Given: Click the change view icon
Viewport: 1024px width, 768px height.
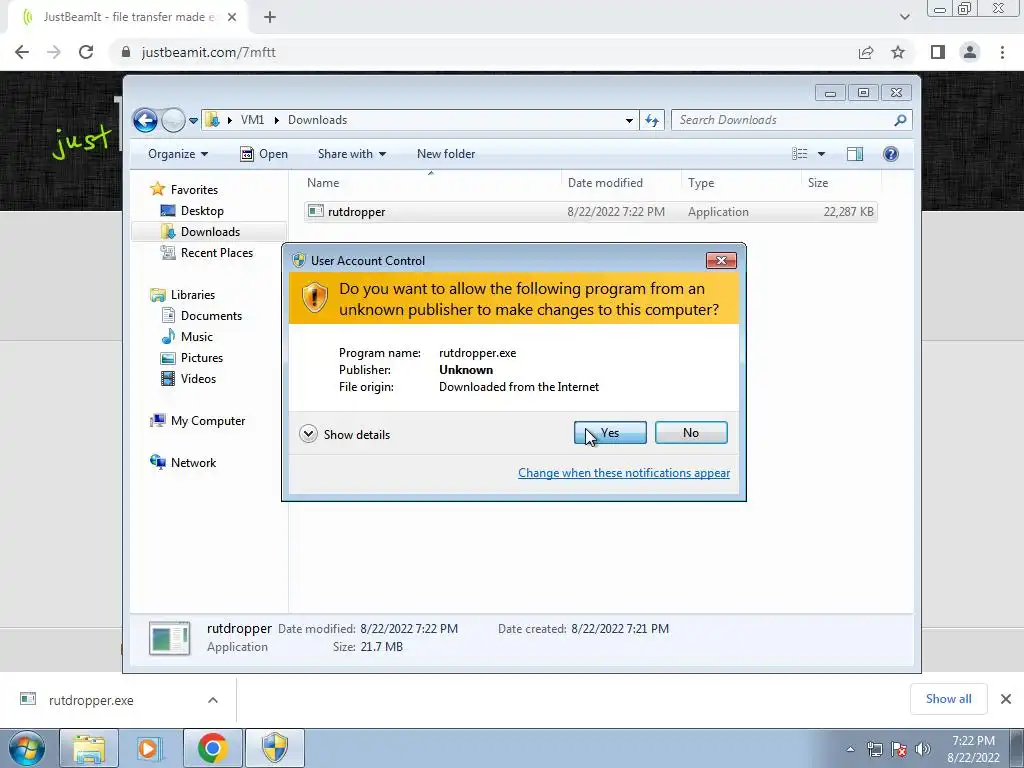Looking at the screenshot, I should click(x=800, y=154).
